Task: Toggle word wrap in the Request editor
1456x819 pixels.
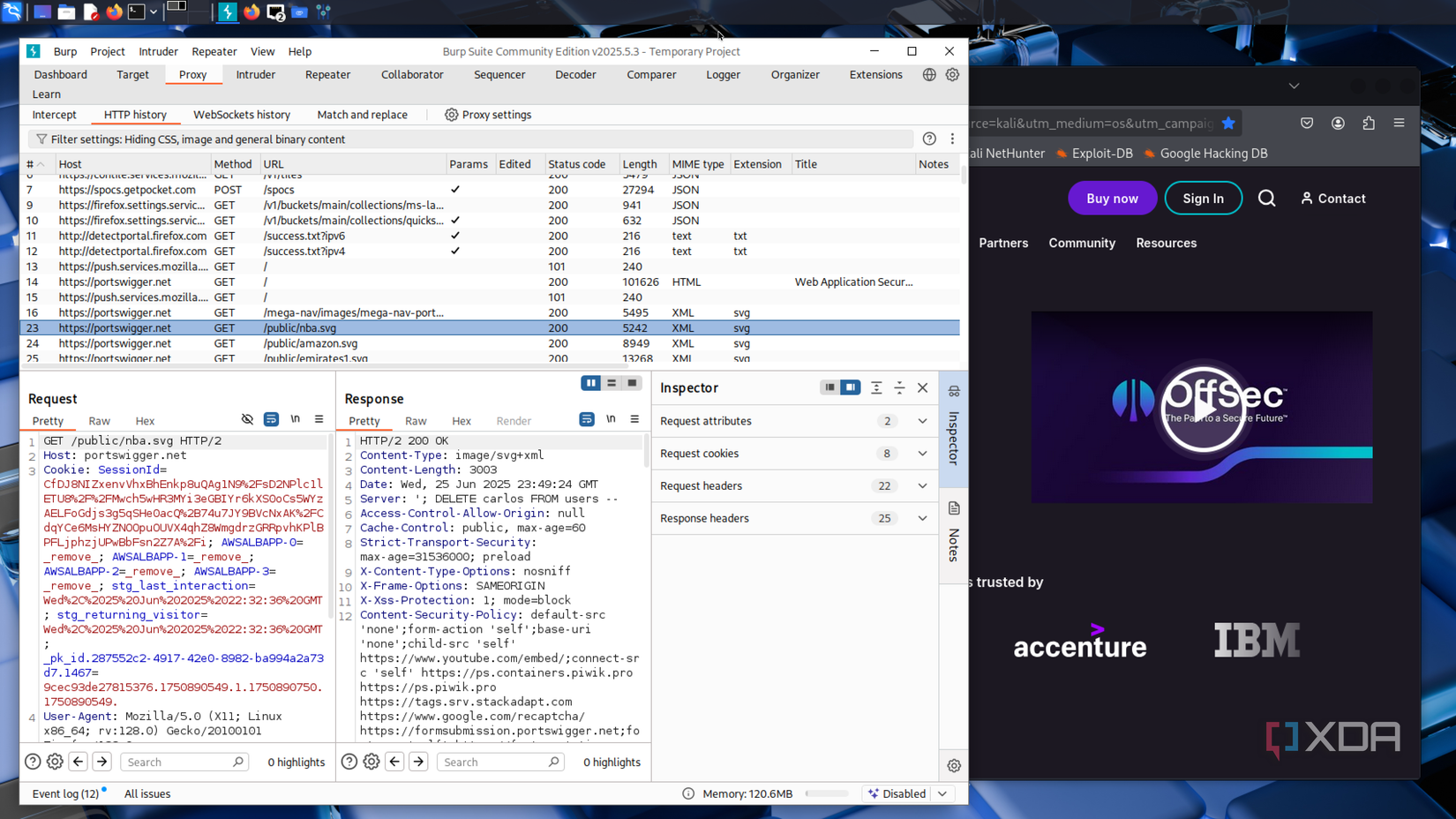Action: point(271,419)
